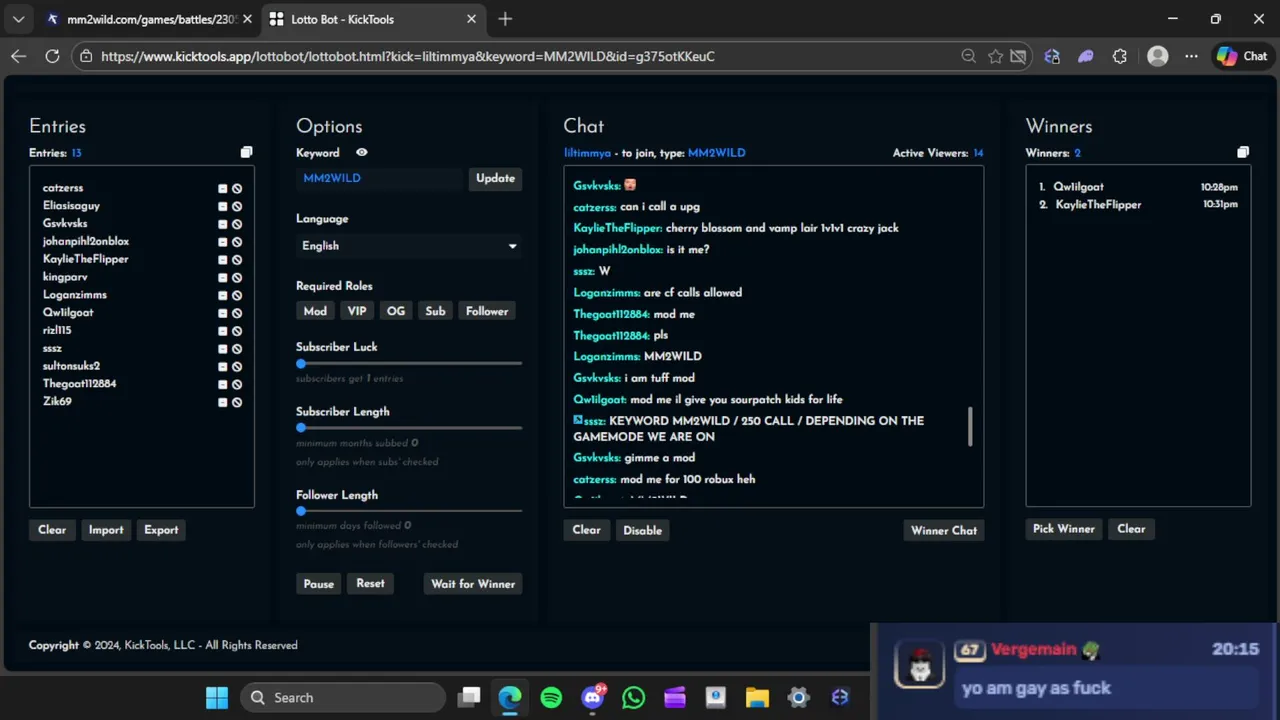Clear the entries list
Viewport: 1280px width, 720px height.
(52, 530)
